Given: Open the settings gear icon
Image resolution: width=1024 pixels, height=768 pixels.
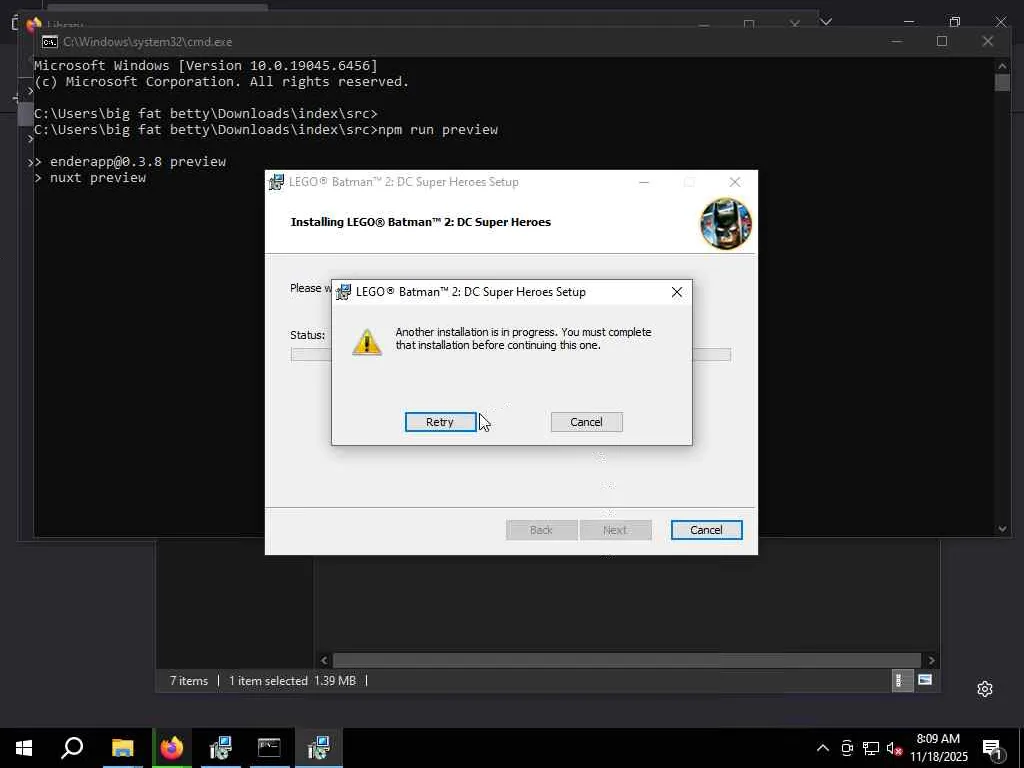Looking at the screenshot, I should click(985, 689).
